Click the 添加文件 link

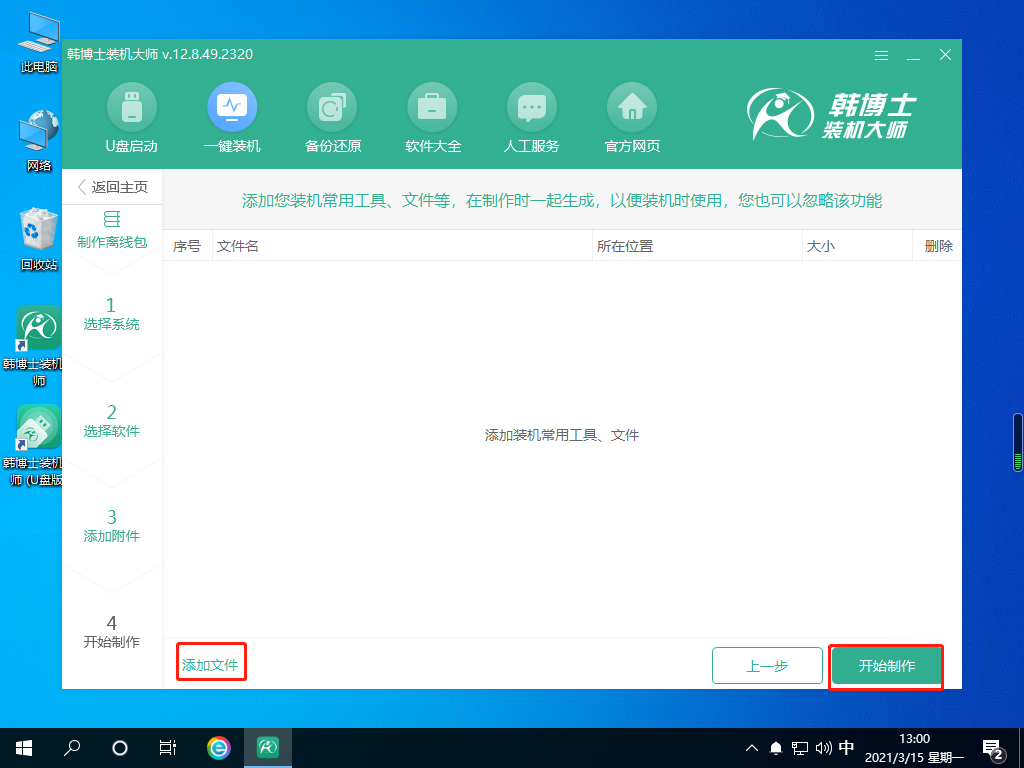210,666
